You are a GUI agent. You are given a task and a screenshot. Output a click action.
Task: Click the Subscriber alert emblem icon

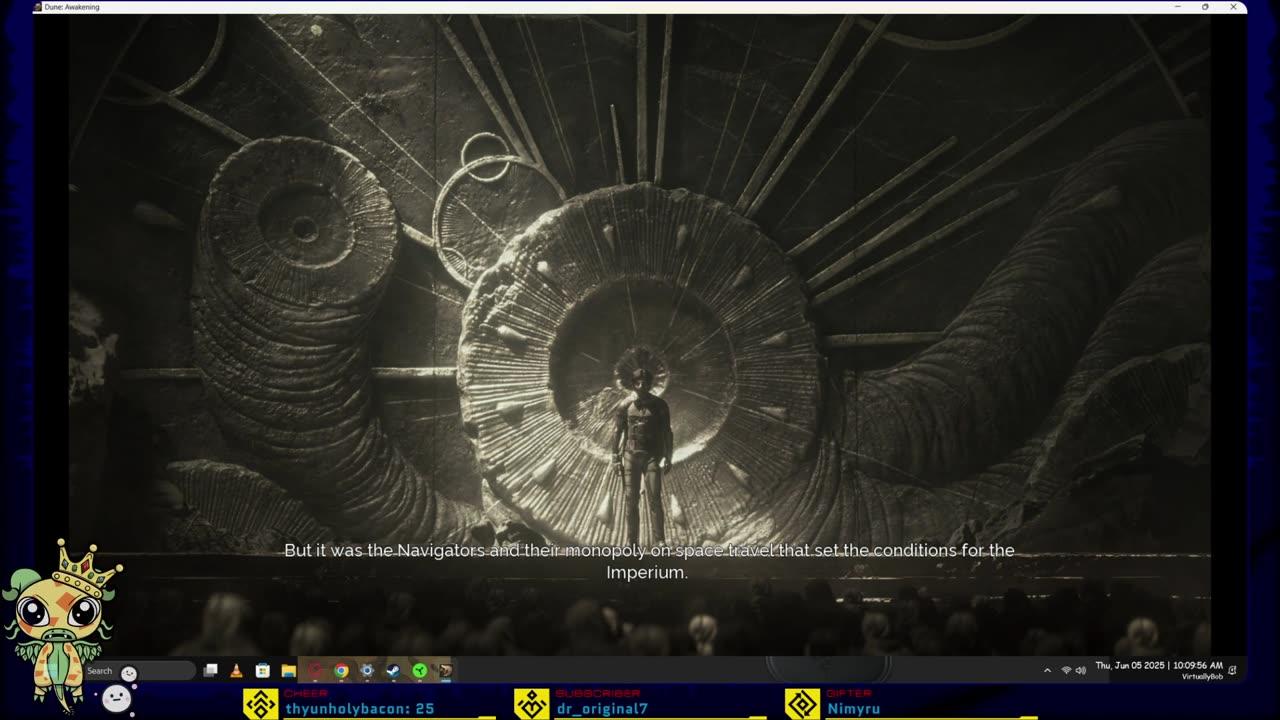point(532,704)
